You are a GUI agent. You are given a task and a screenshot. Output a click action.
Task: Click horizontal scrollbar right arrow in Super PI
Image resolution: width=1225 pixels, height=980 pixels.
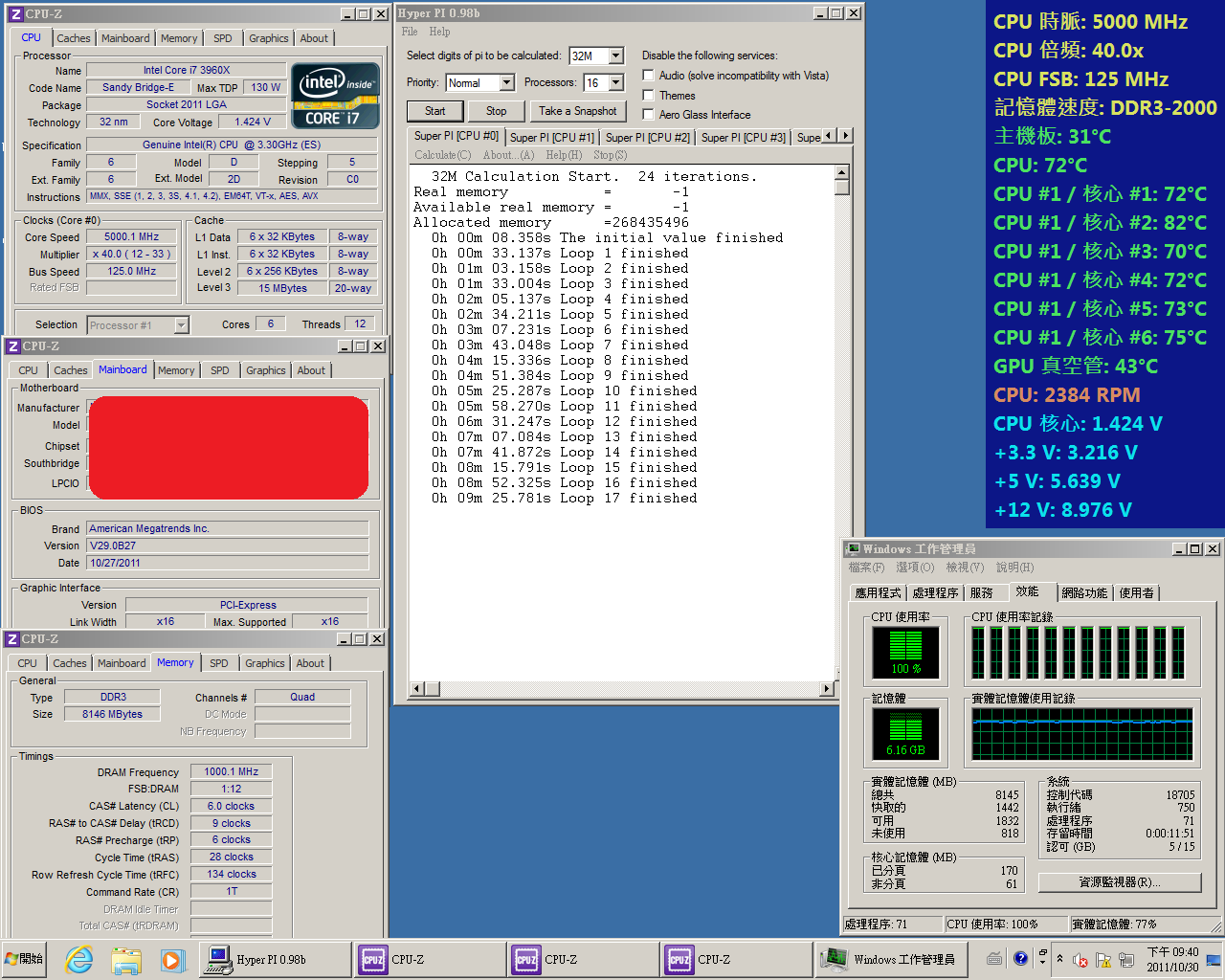click(827, 689)
